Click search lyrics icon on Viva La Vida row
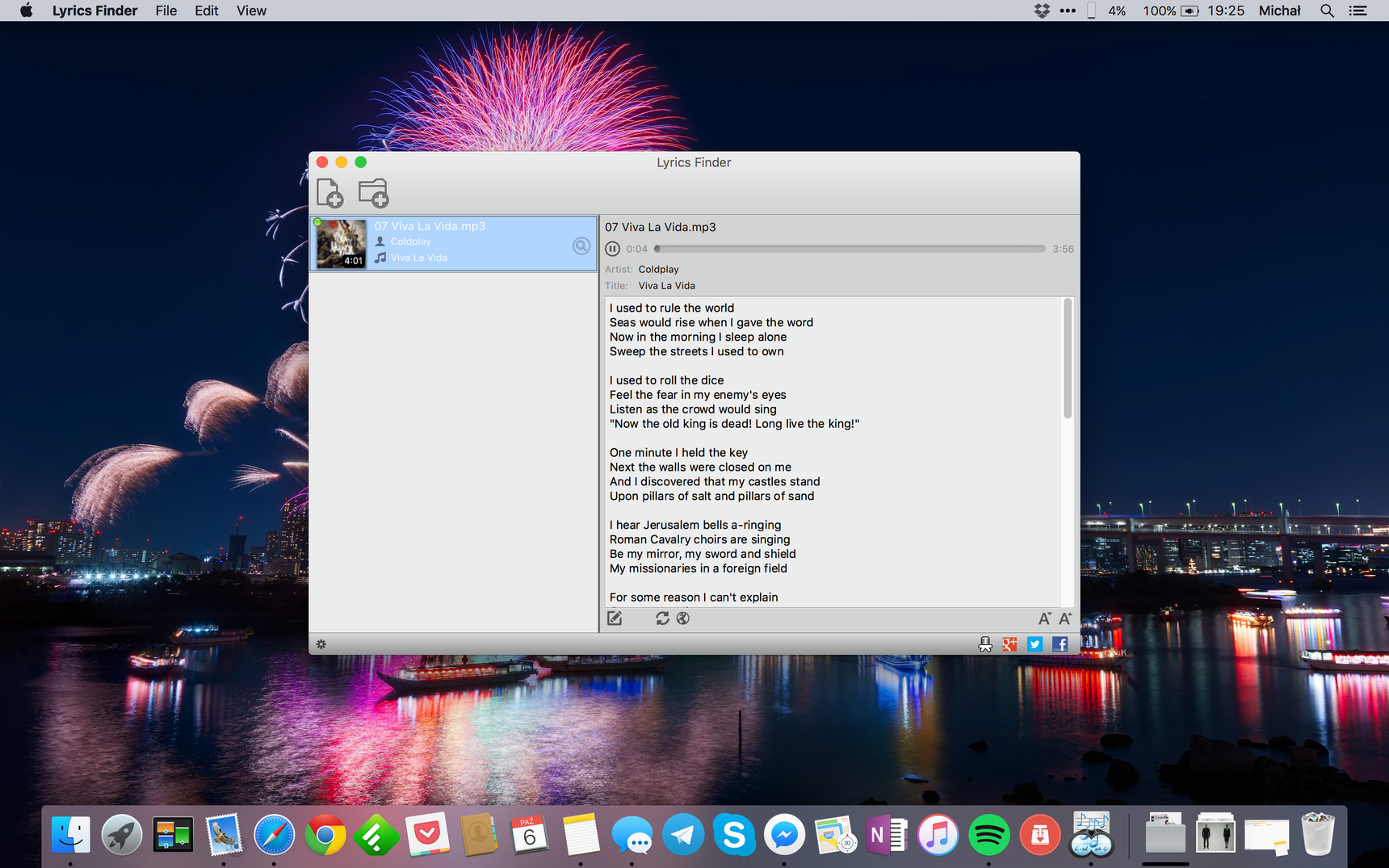1389x868 pixels. pos(581,246)
